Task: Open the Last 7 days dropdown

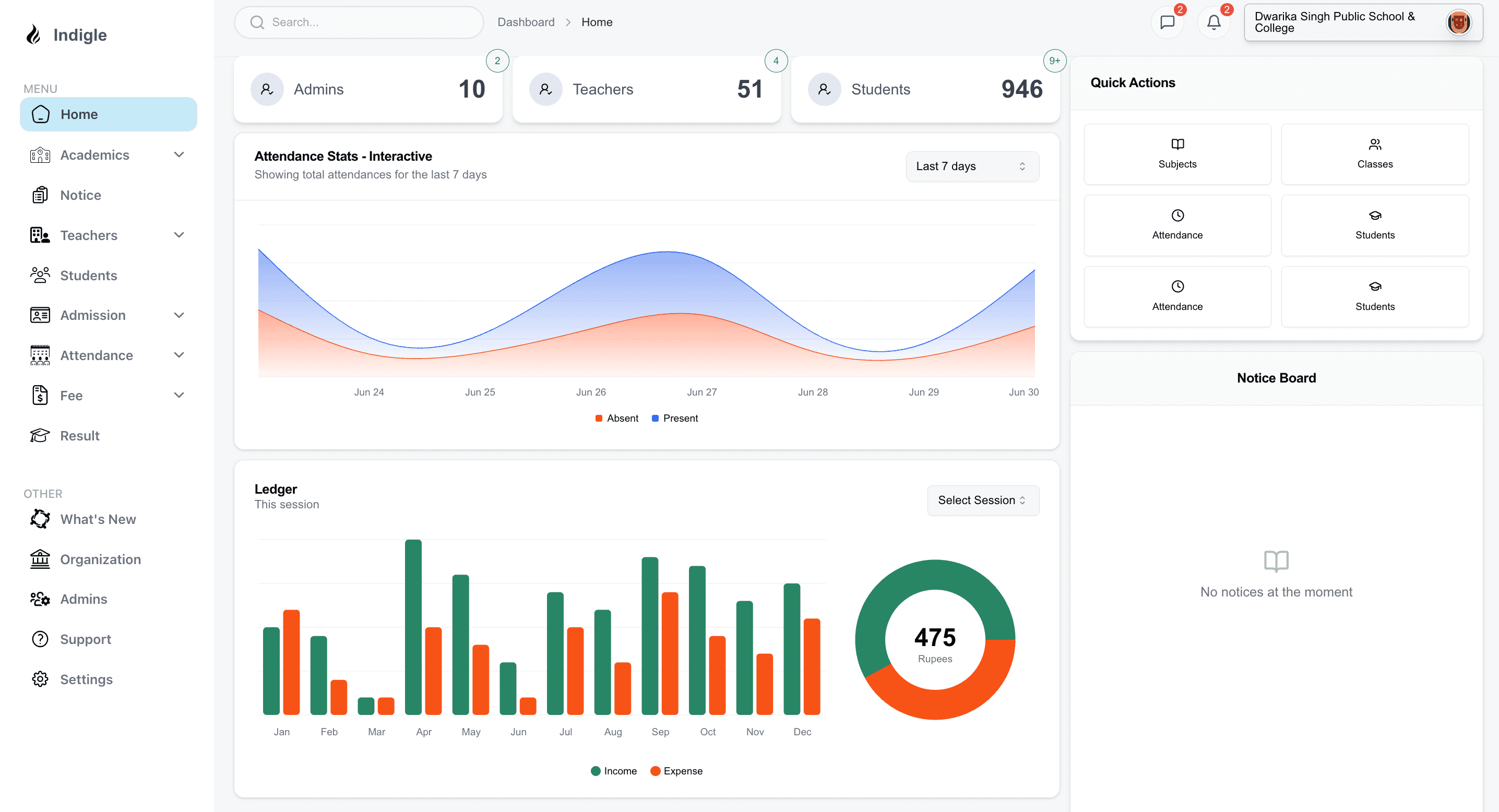Action: (x=972, y=166)
